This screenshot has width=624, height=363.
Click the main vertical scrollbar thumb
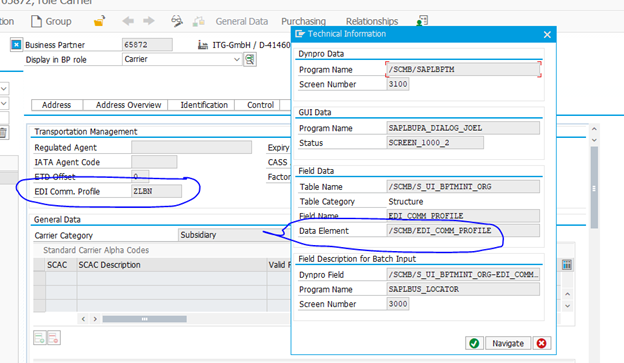pyautogui.click(x=594, y=187)
